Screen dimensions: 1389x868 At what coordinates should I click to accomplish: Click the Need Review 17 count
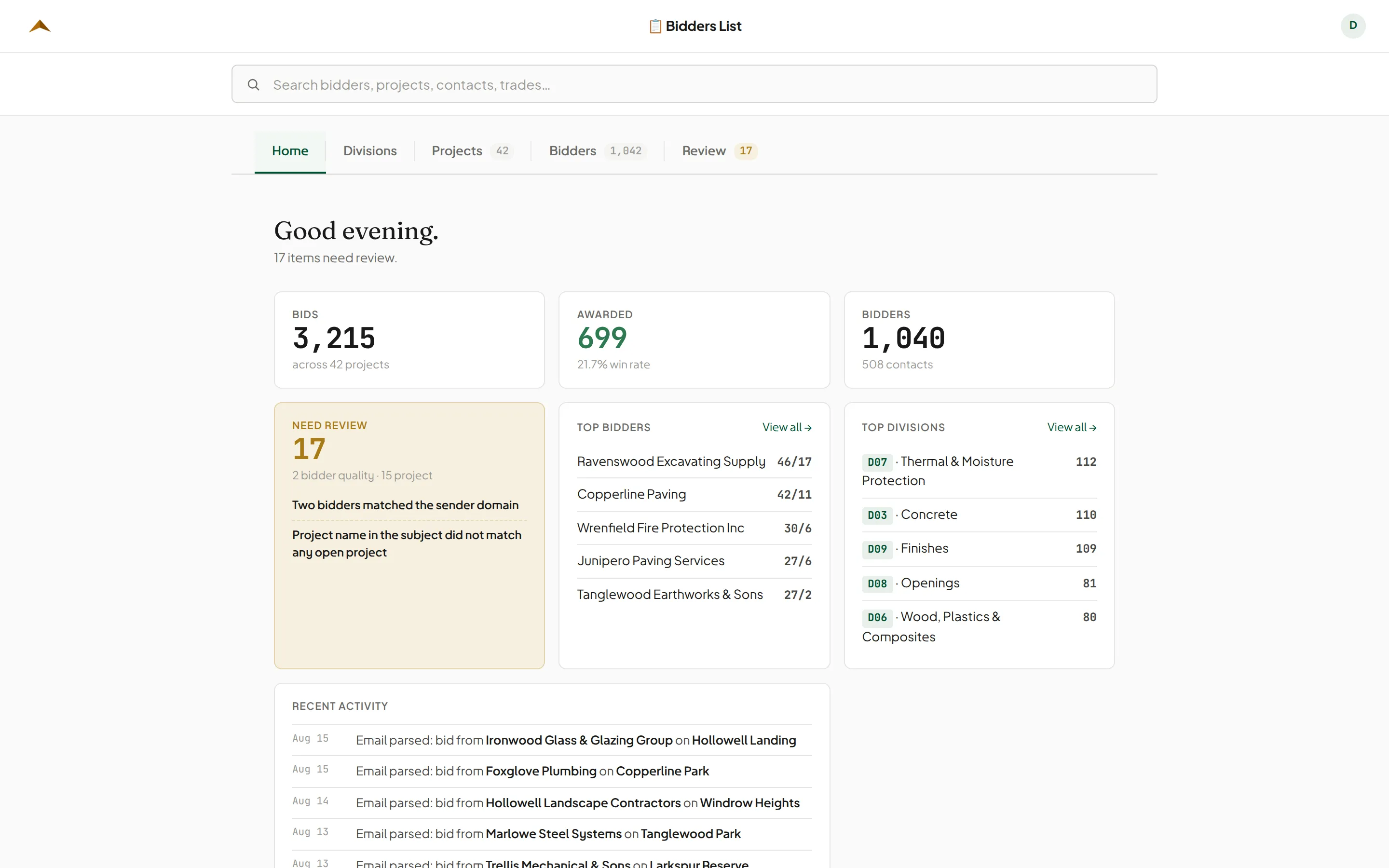(309, 449)
